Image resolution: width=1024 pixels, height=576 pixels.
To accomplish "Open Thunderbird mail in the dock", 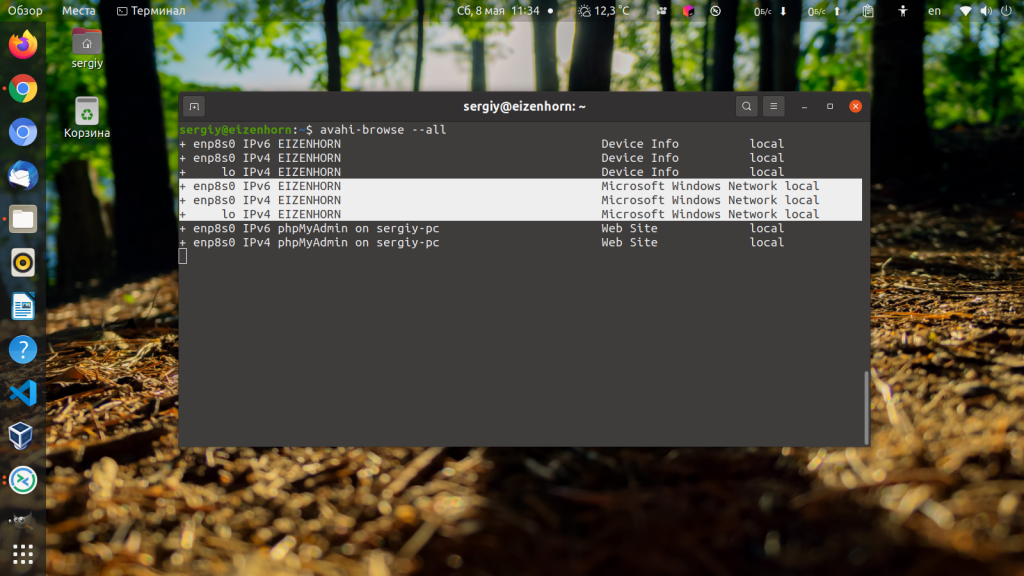I will coord(23,176).
